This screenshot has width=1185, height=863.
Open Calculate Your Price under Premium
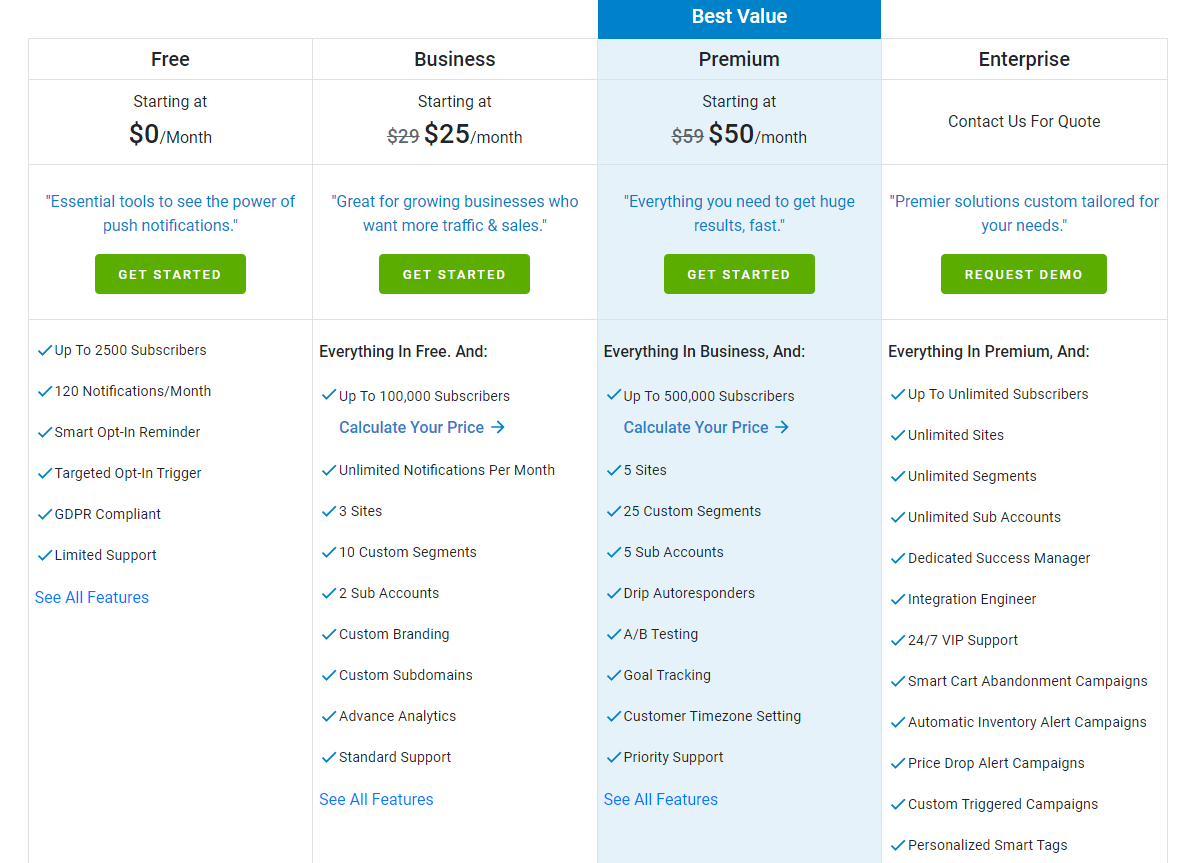[x=706, y=427]
